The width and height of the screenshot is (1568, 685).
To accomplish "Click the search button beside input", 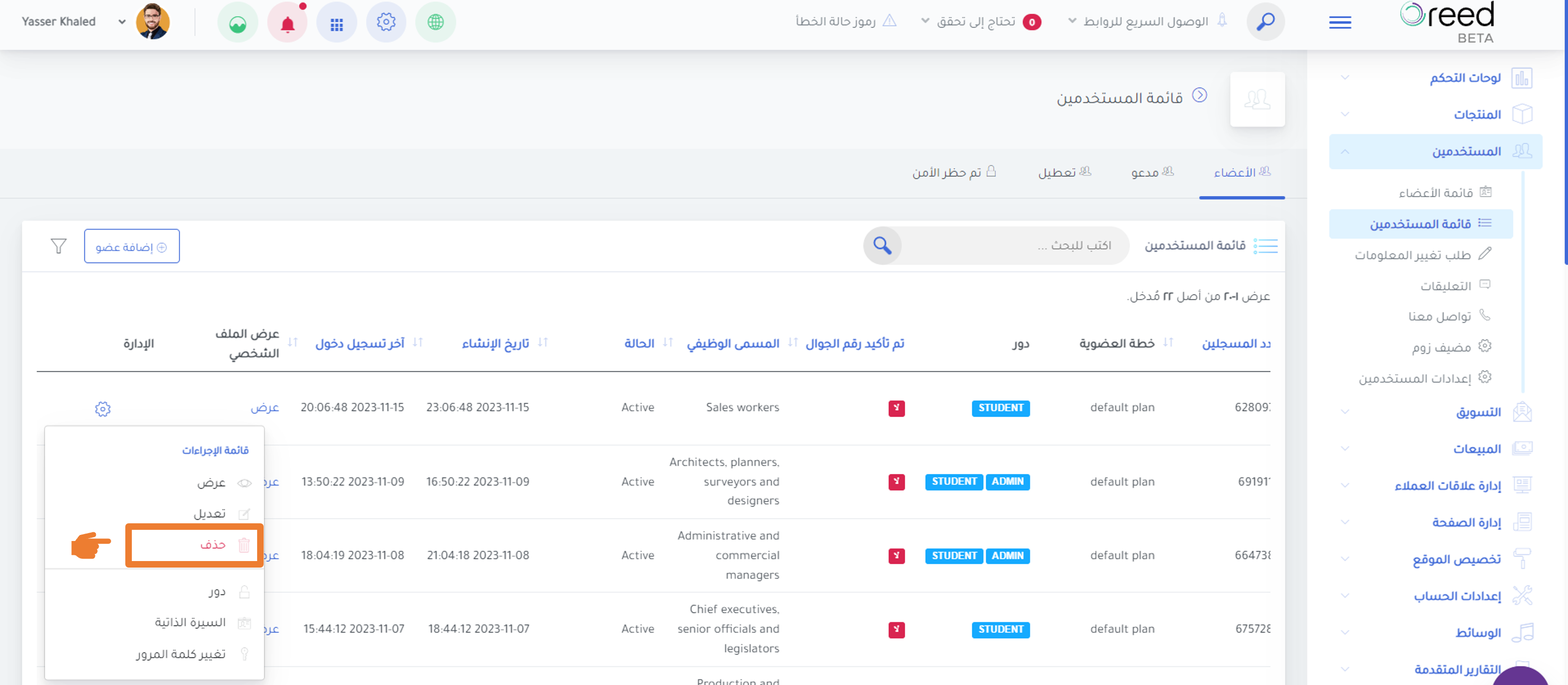I will 882,246.
